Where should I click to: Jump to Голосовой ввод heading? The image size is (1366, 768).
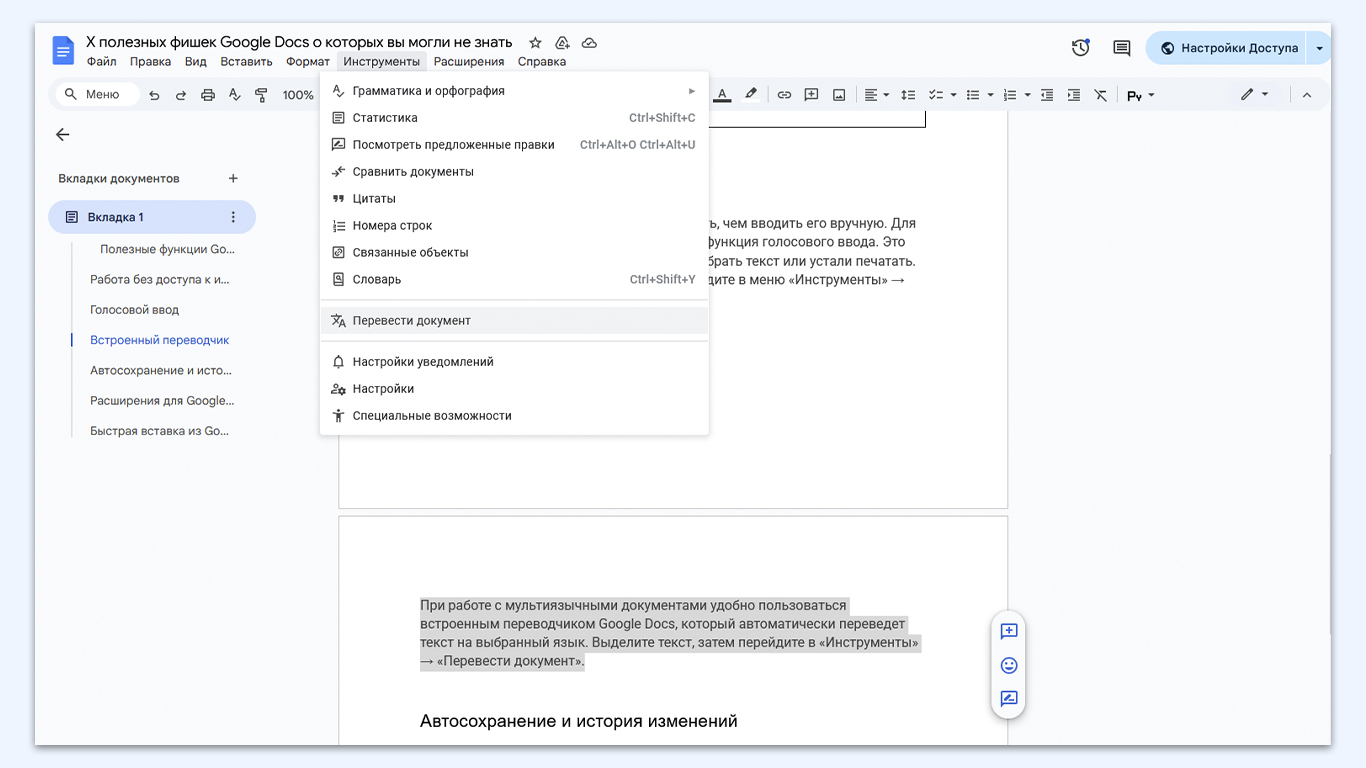(x=135, y=310)
